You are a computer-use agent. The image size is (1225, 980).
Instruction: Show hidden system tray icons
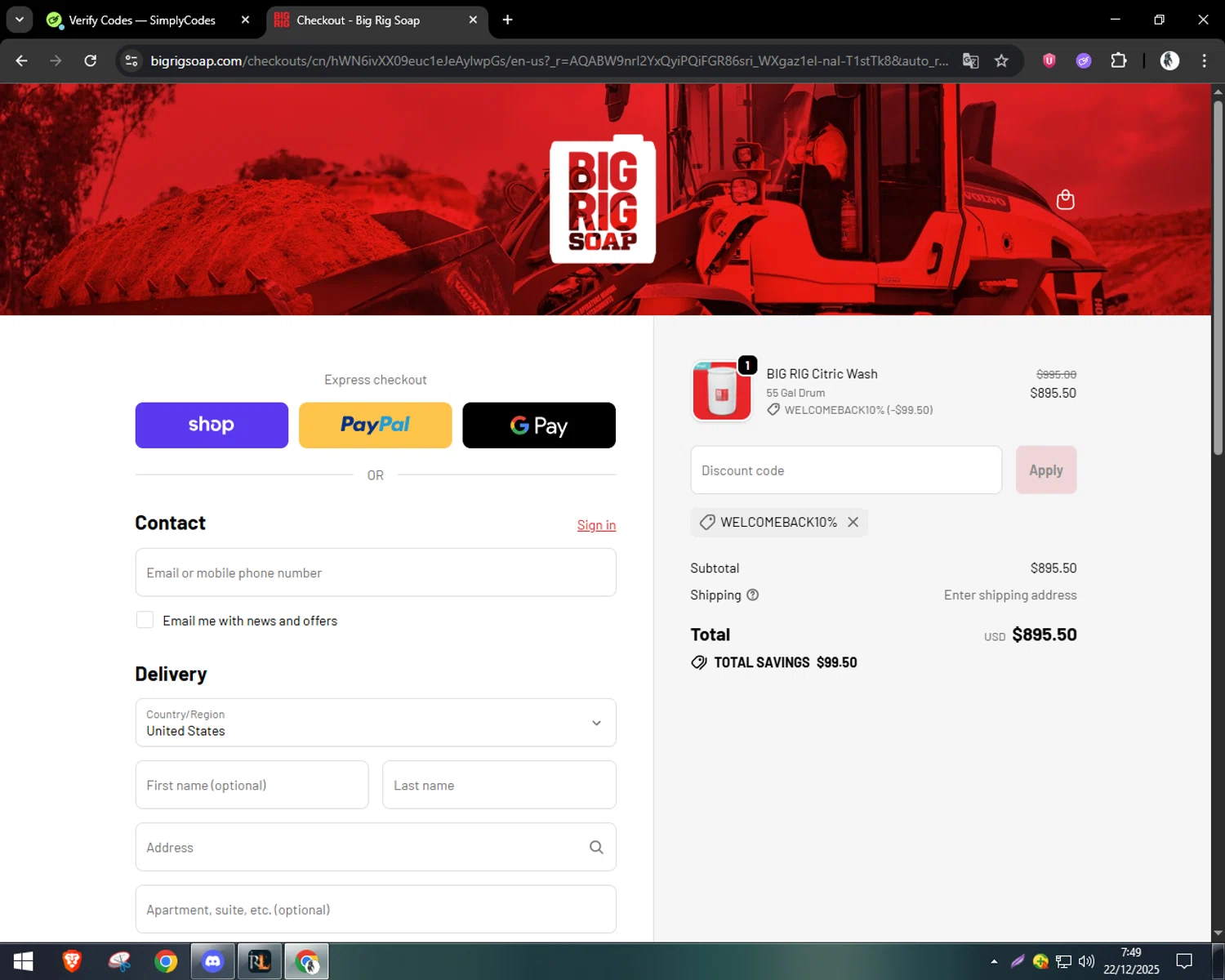pos(994,961)
